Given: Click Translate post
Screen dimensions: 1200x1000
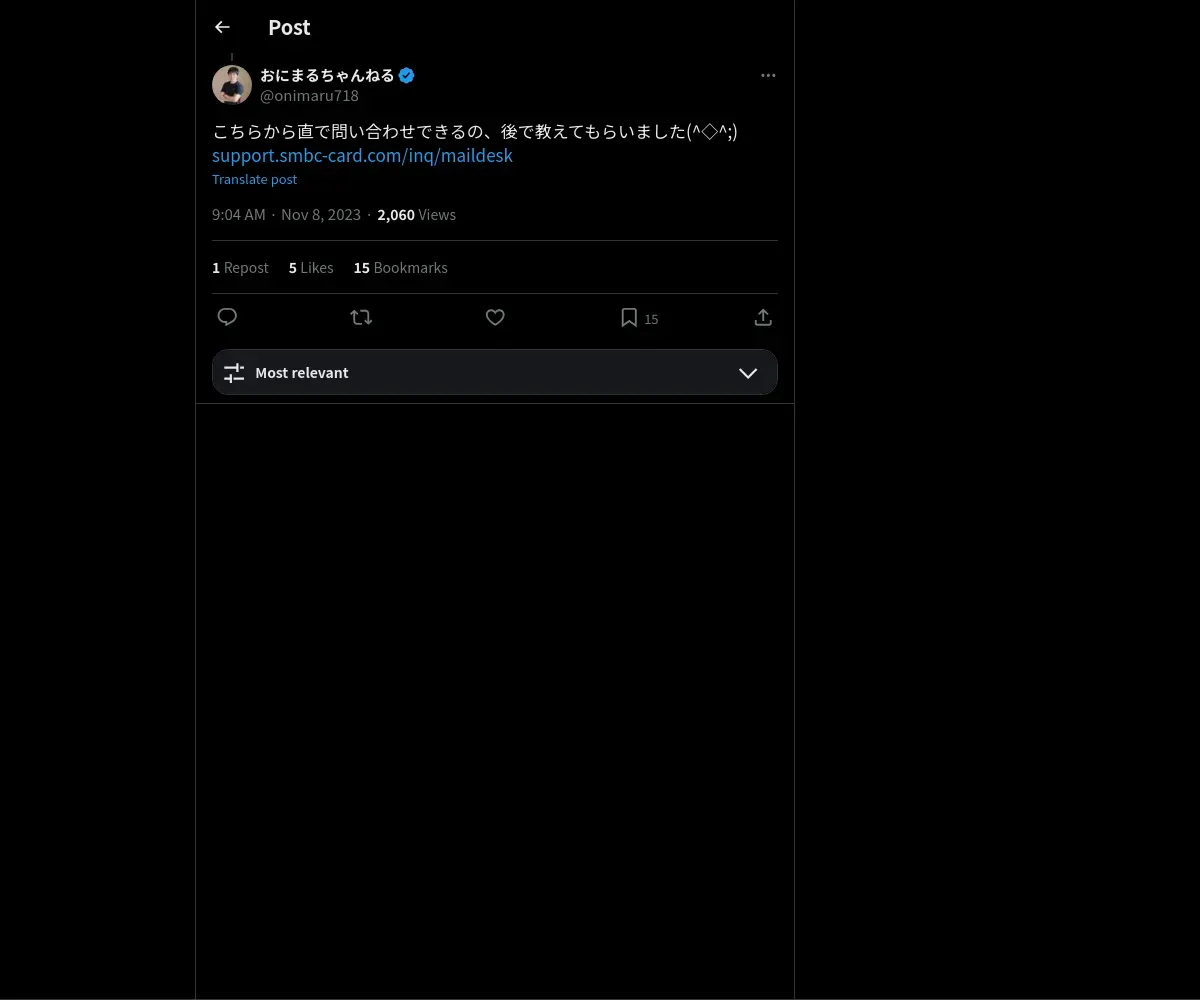Looking at the screenshot, I should (254, 180).
